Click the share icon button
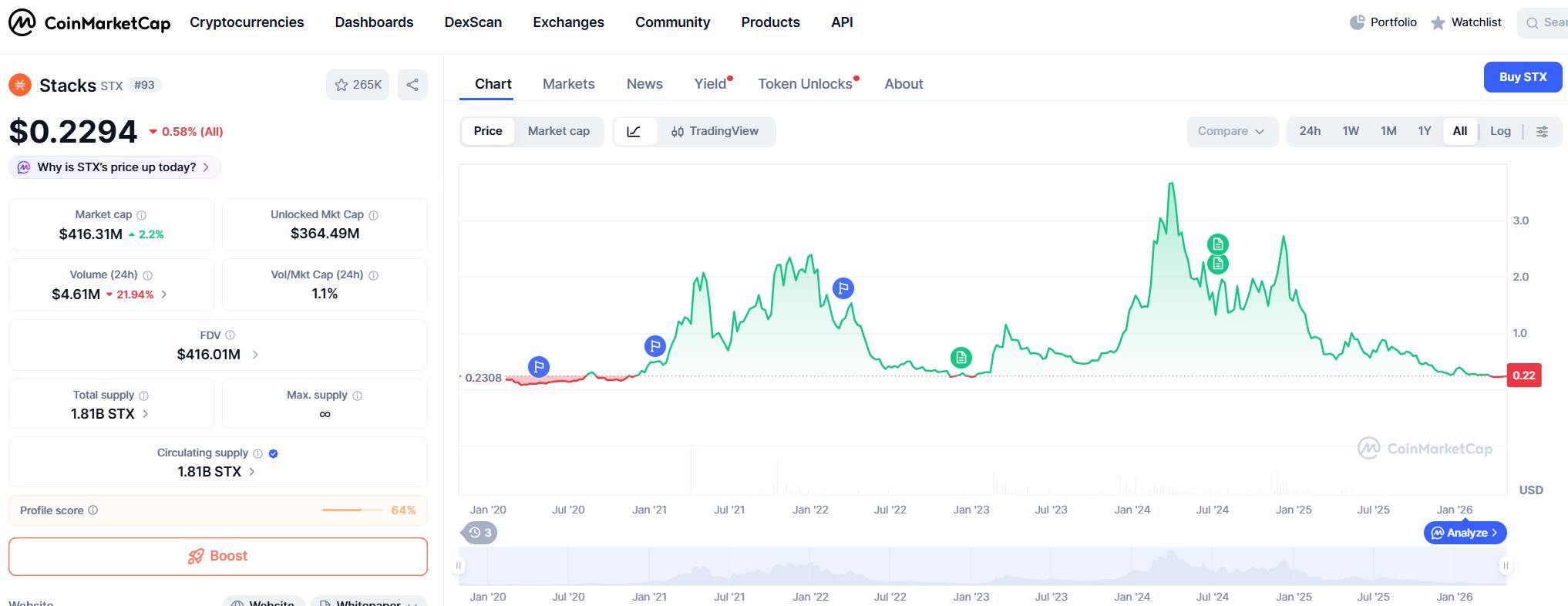 coord(412,85)
